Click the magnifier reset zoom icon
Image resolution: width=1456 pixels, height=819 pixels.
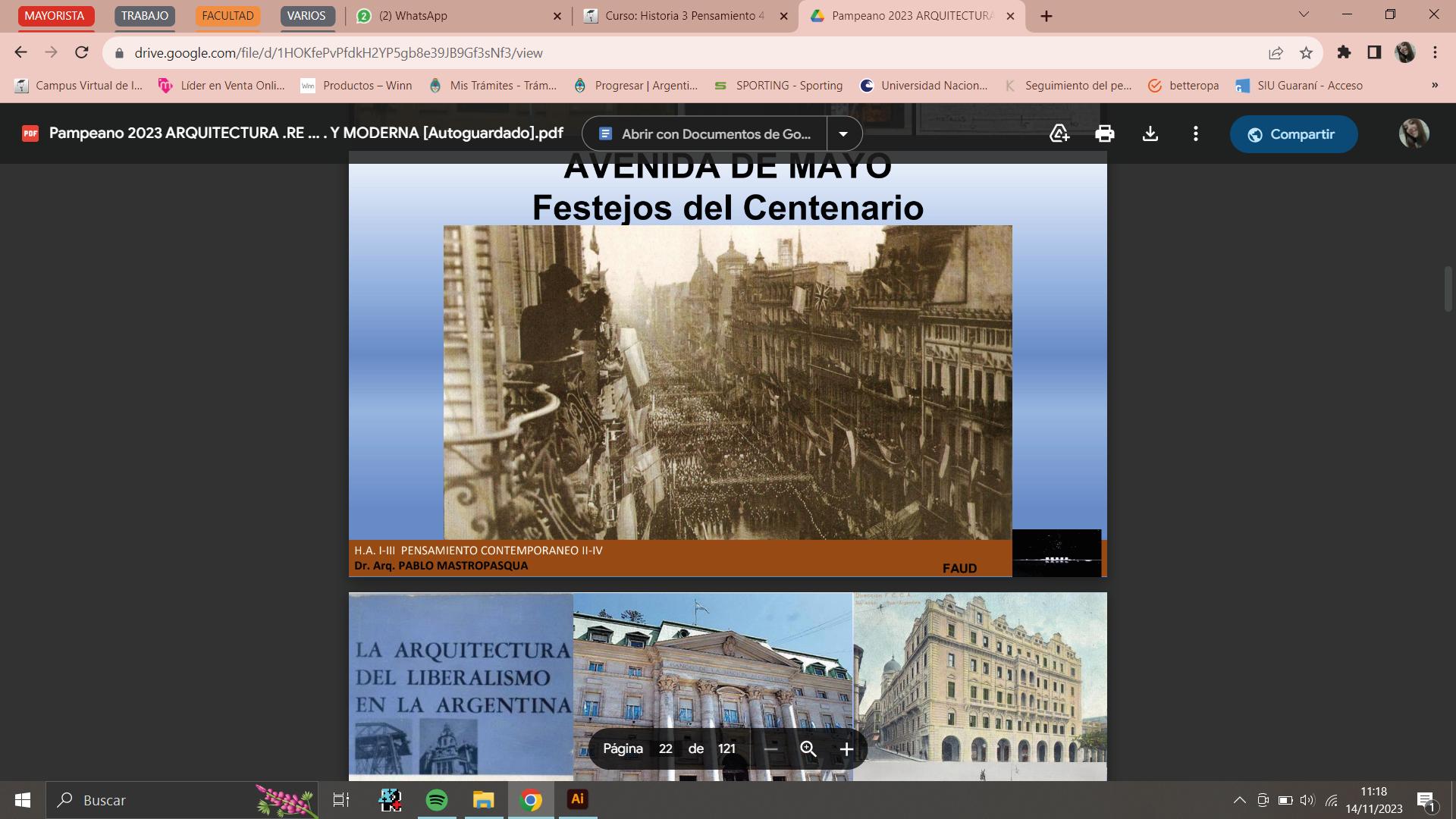pyautogui.click(x=808, y=749)
